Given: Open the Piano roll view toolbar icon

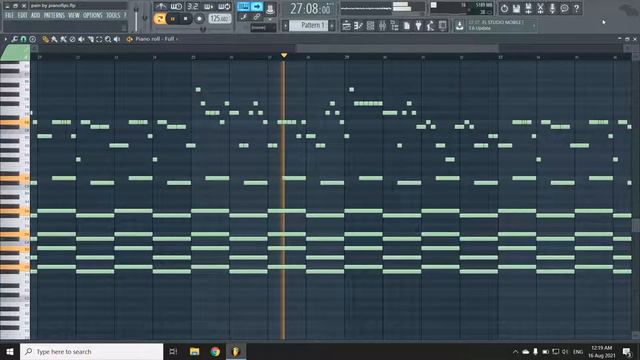Looking at the screenshot, I should [x=358, y=26].
